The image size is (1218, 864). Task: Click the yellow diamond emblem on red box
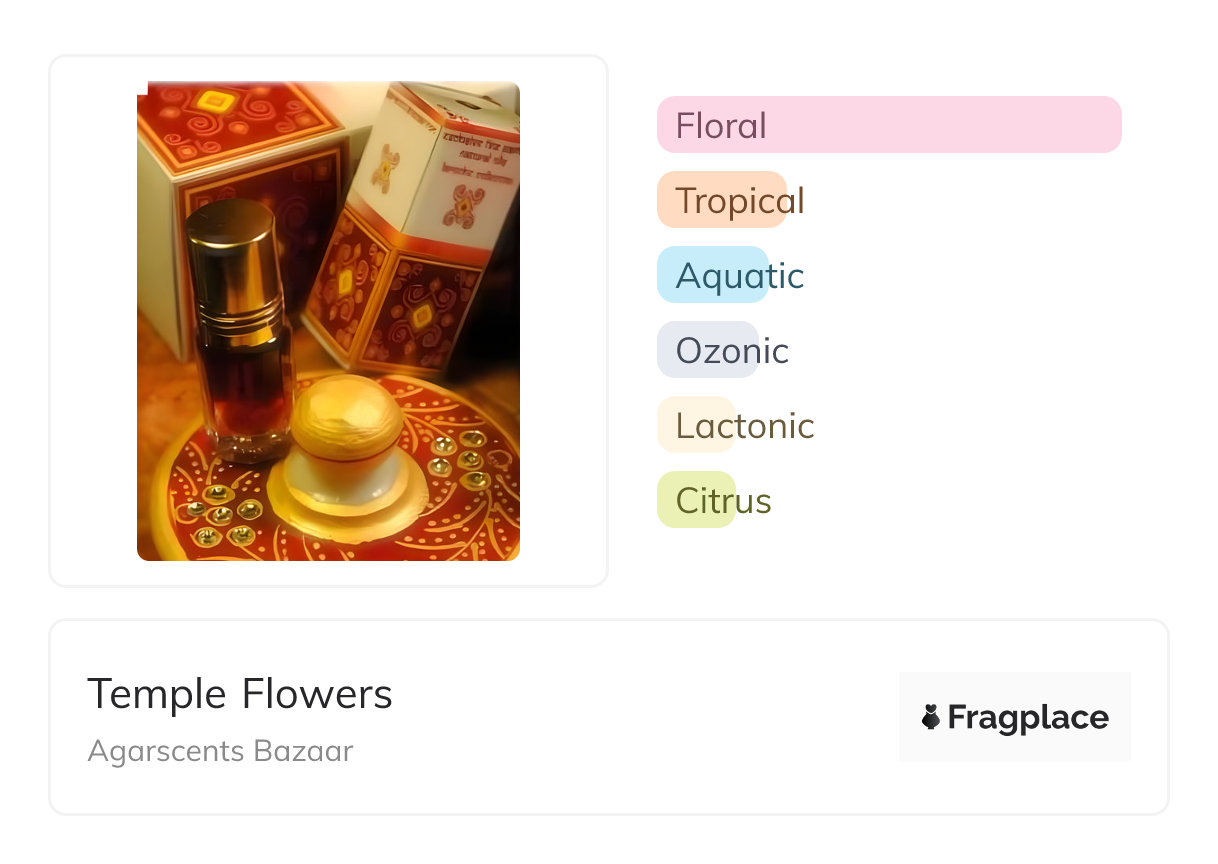212,100
